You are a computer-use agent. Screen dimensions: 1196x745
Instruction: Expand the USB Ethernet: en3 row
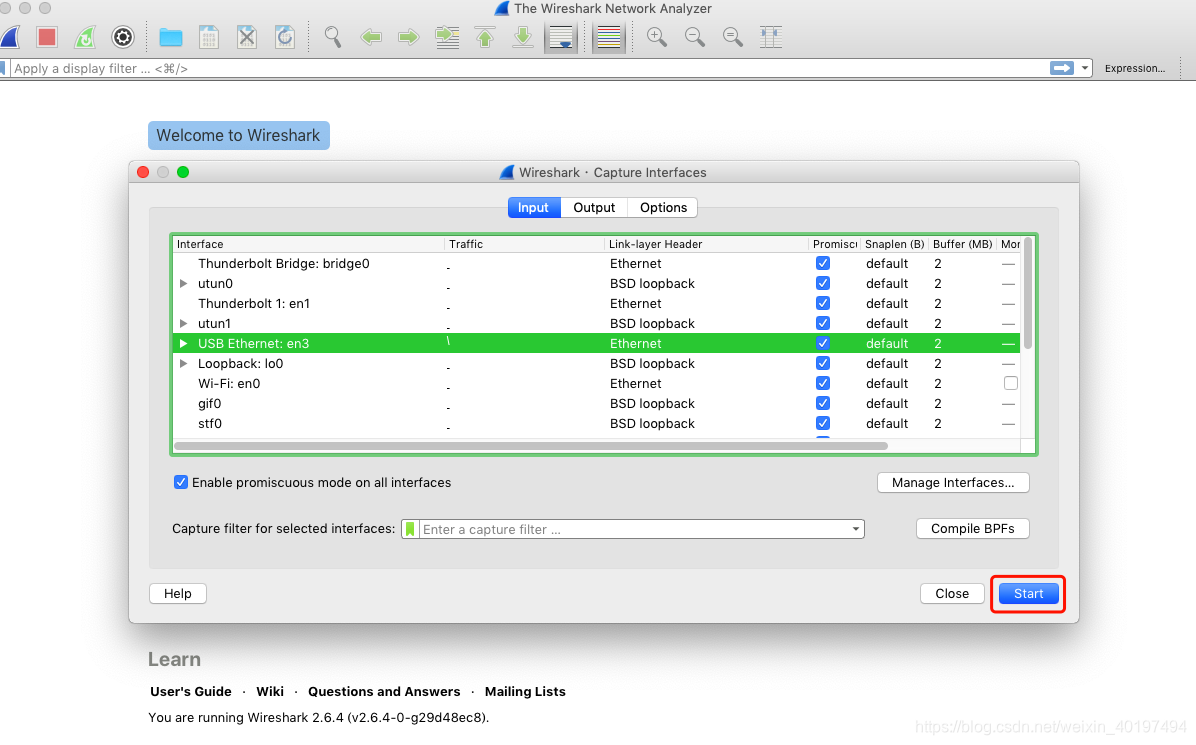183,343
